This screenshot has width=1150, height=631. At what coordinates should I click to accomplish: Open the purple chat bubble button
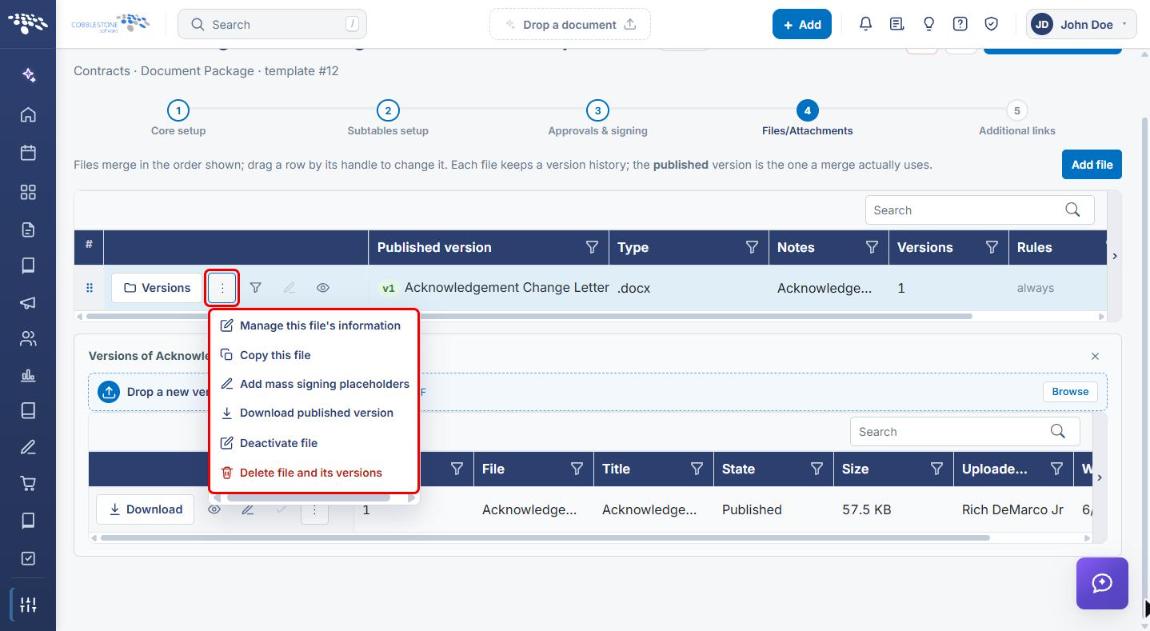click(x=1102, y=583)
